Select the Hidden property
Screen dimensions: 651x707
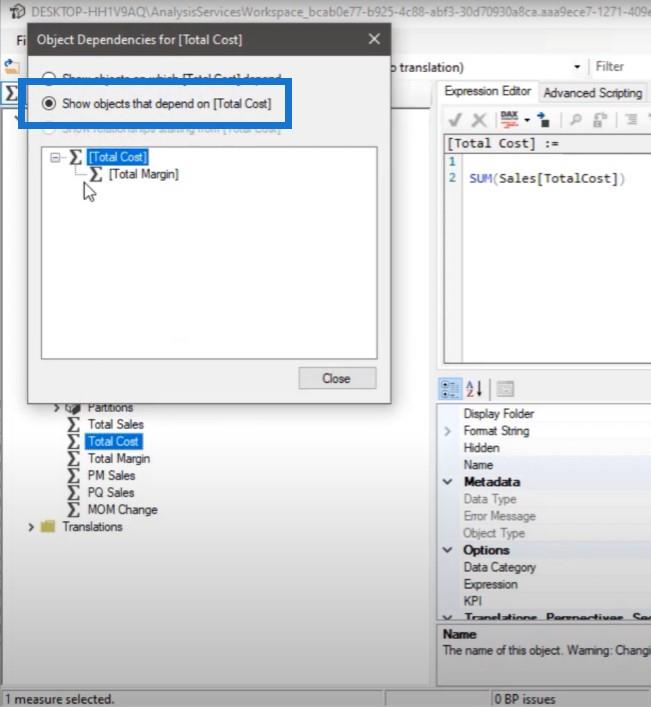[481, 448]
